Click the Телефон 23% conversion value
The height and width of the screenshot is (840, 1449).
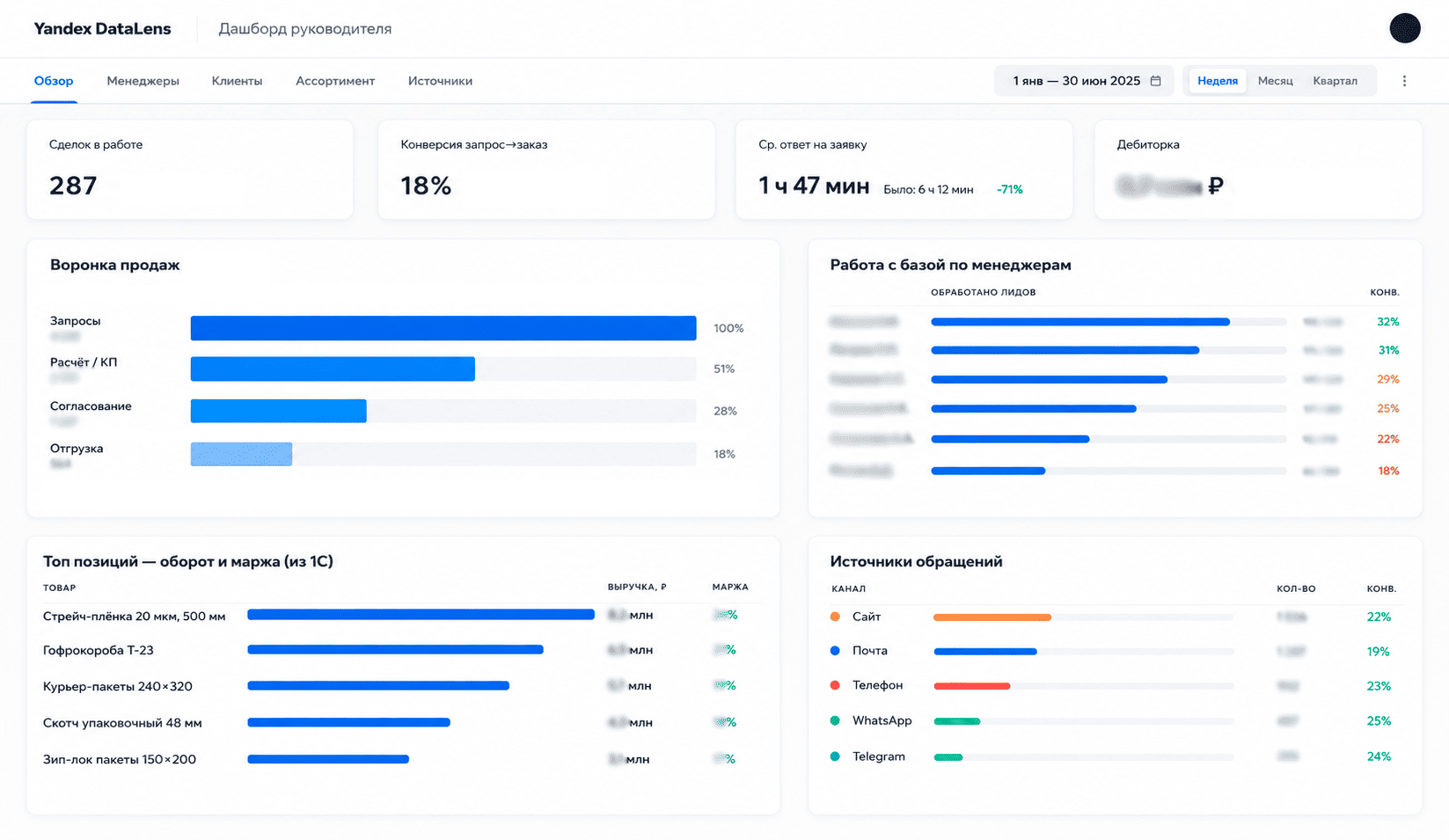[1379, 686]
